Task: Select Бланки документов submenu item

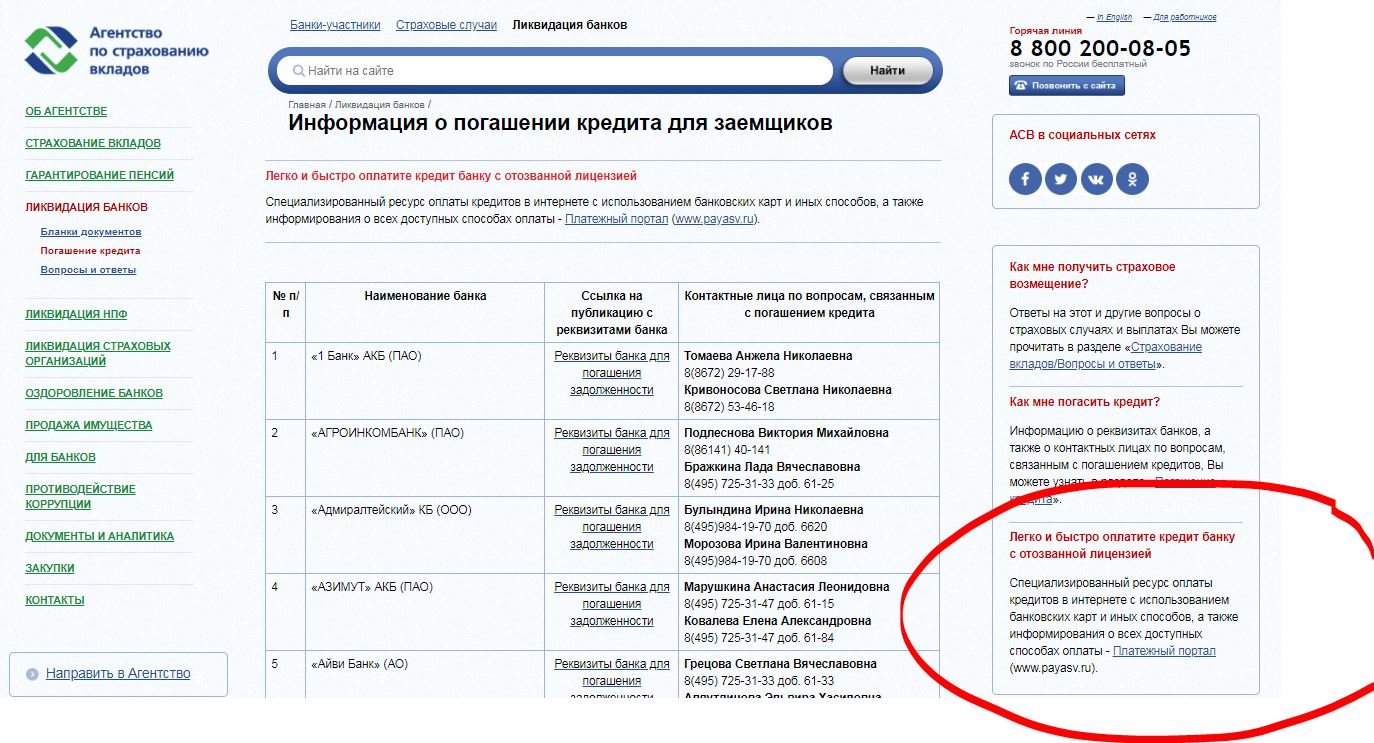Action: pyautogui.click(x=91, y=232)
